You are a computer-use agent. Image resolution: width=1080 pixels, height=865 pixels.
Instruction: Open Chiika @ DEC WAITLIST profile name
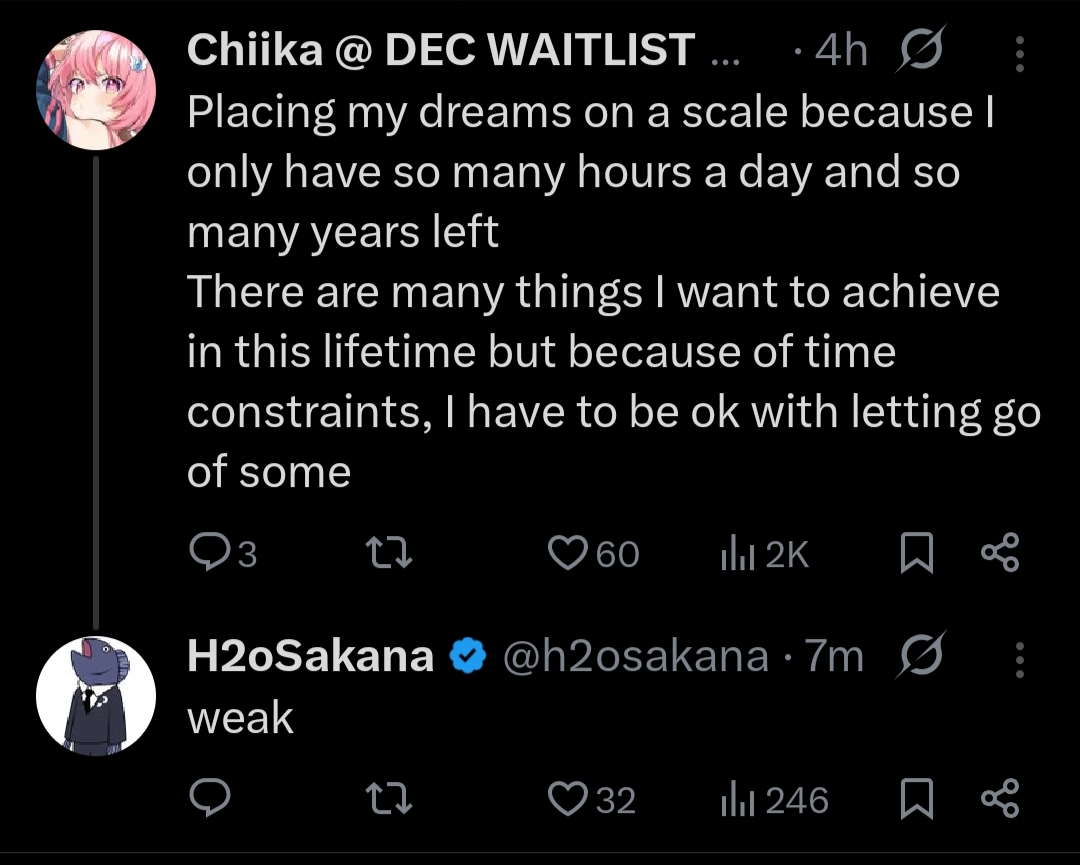(441, 50)
